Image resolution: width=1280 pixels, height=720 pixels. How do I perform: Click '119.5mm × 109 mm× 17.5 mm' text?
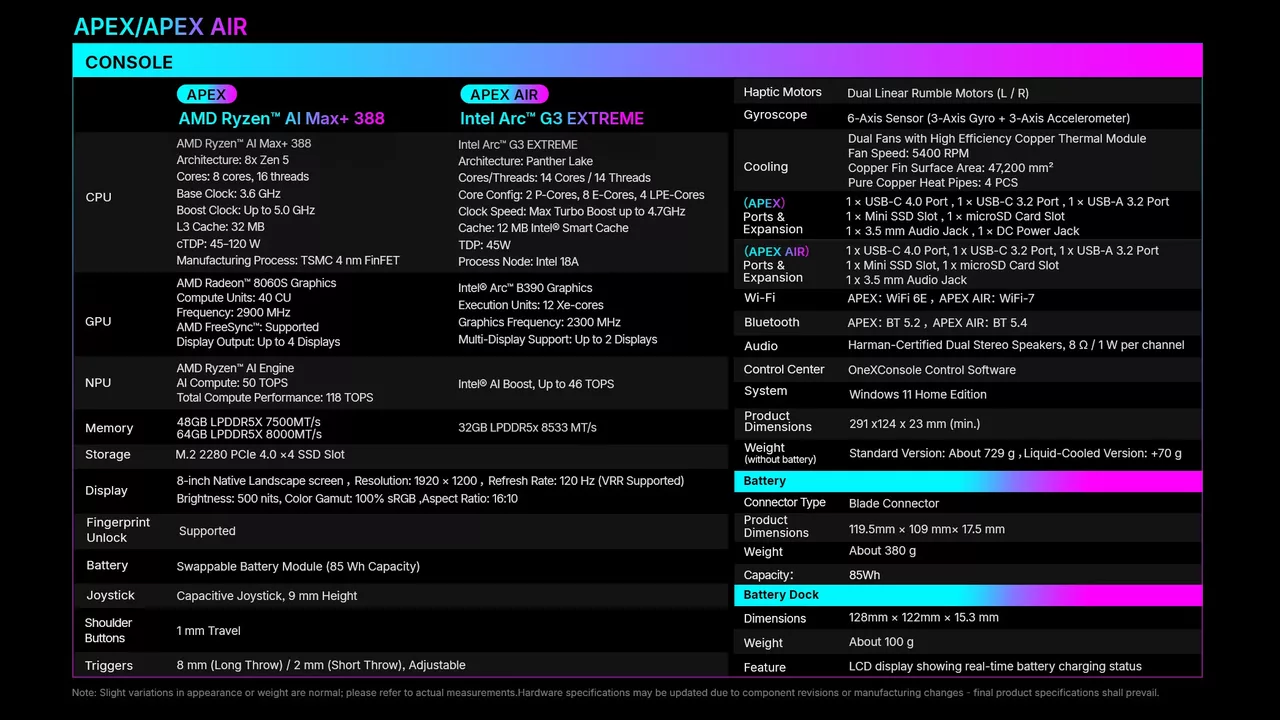pyautogui.click(x=927, y=529)
